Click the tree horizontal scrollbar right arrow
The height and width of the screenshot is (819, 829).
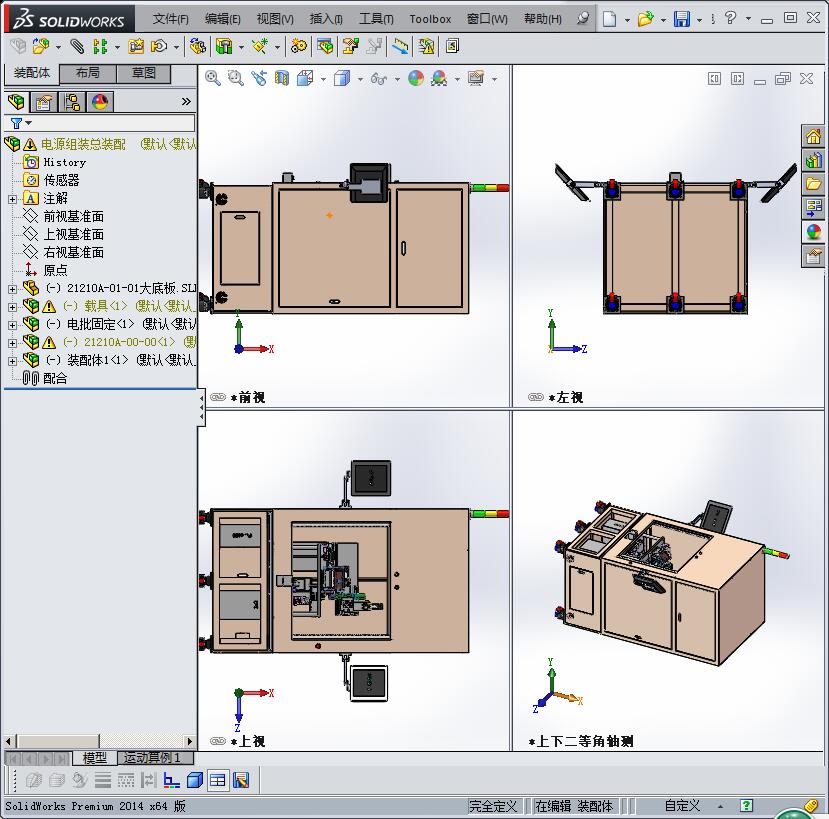point(190,741)
